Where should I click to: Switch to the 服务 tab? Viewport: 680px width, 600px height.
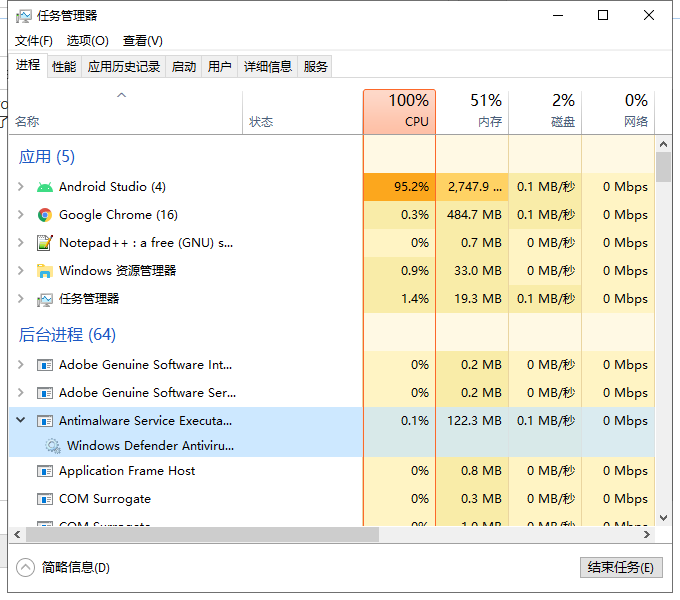315,67
